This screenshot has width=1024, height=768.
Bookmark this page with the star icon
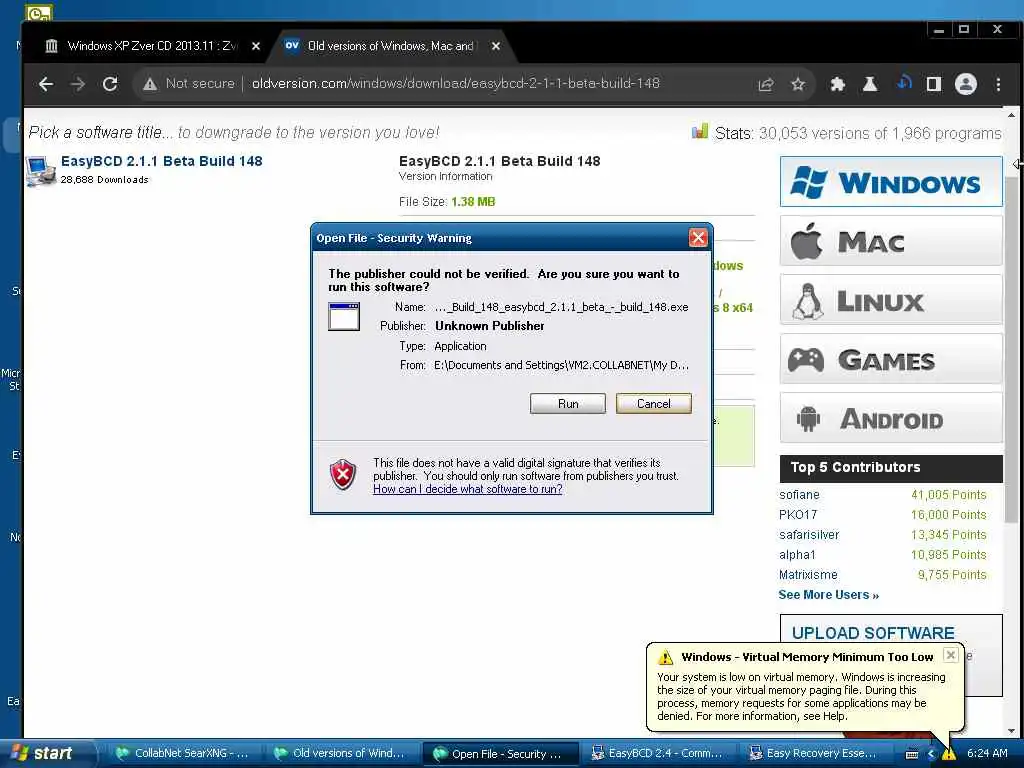point(798,84)
